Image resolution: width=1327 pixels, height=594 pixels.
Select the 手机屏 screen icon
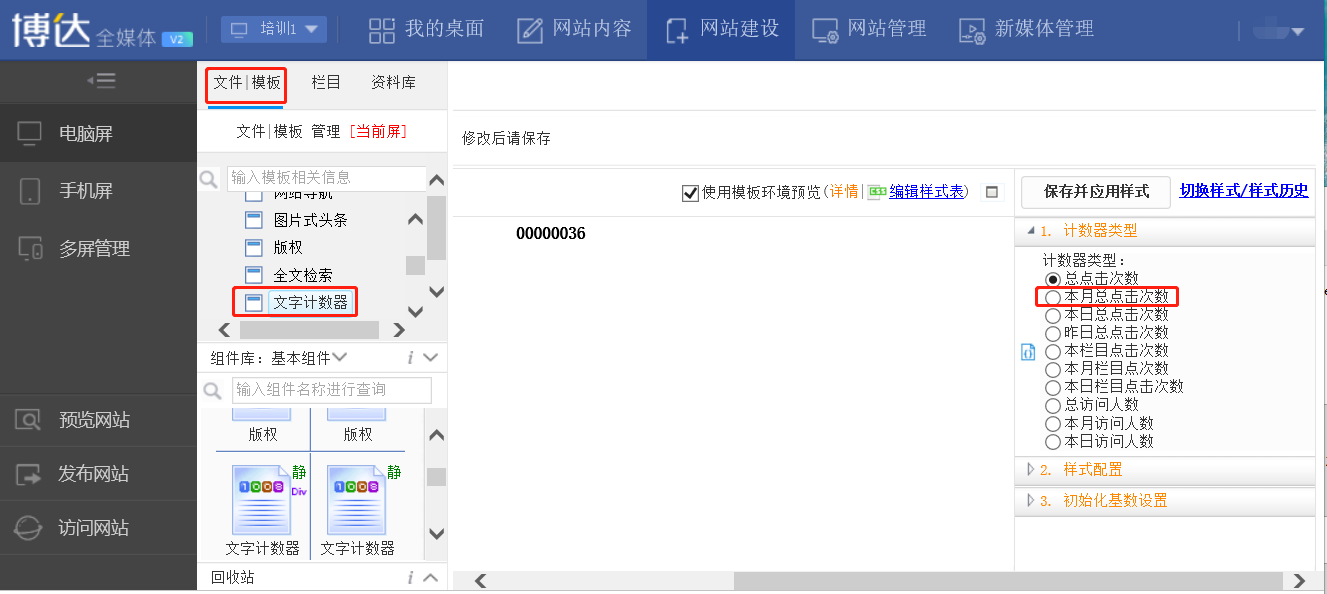coord(30,191)
